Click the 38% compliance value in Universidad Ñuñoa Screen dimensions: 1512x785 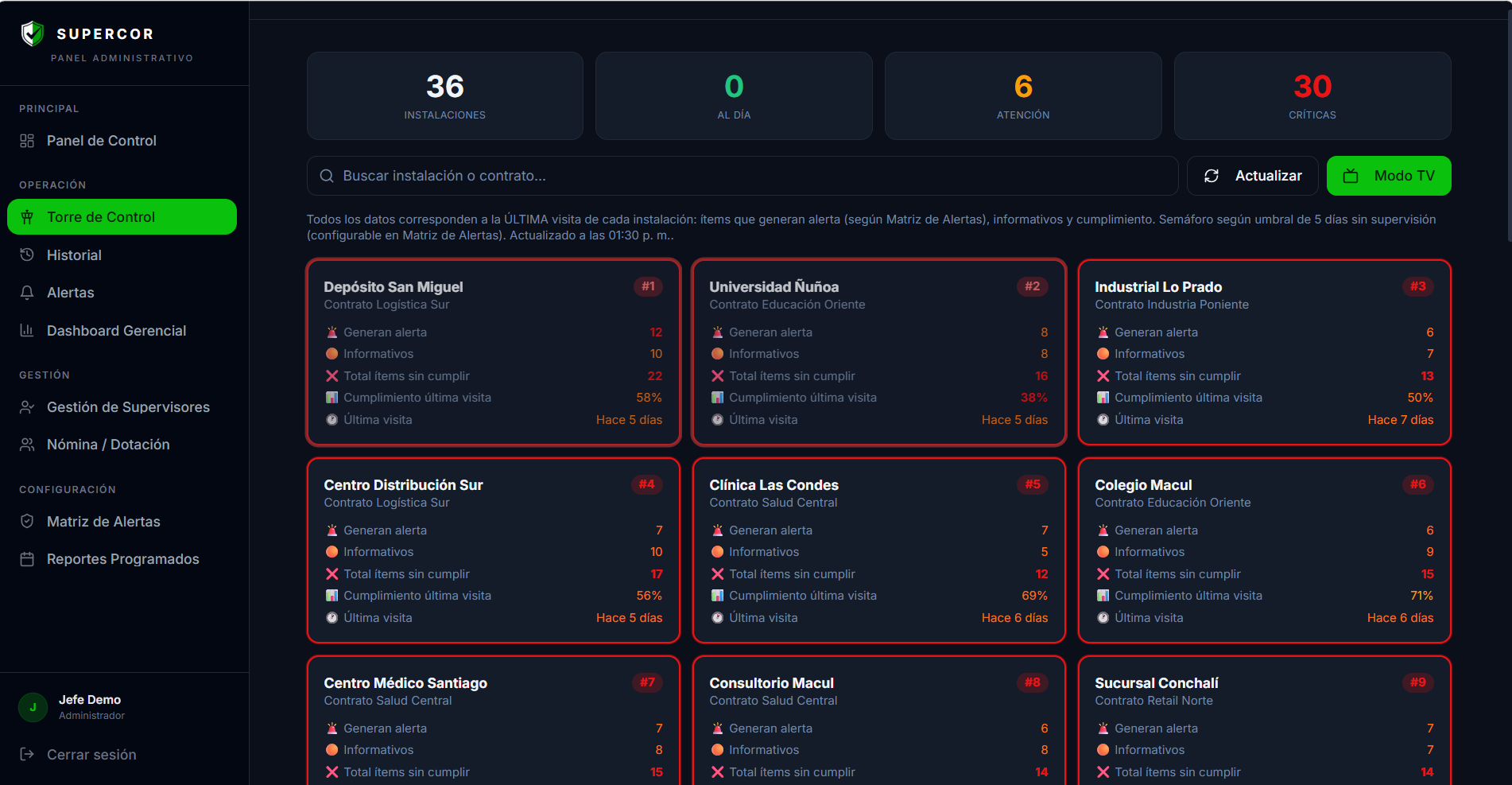[x=1034, y=398]
